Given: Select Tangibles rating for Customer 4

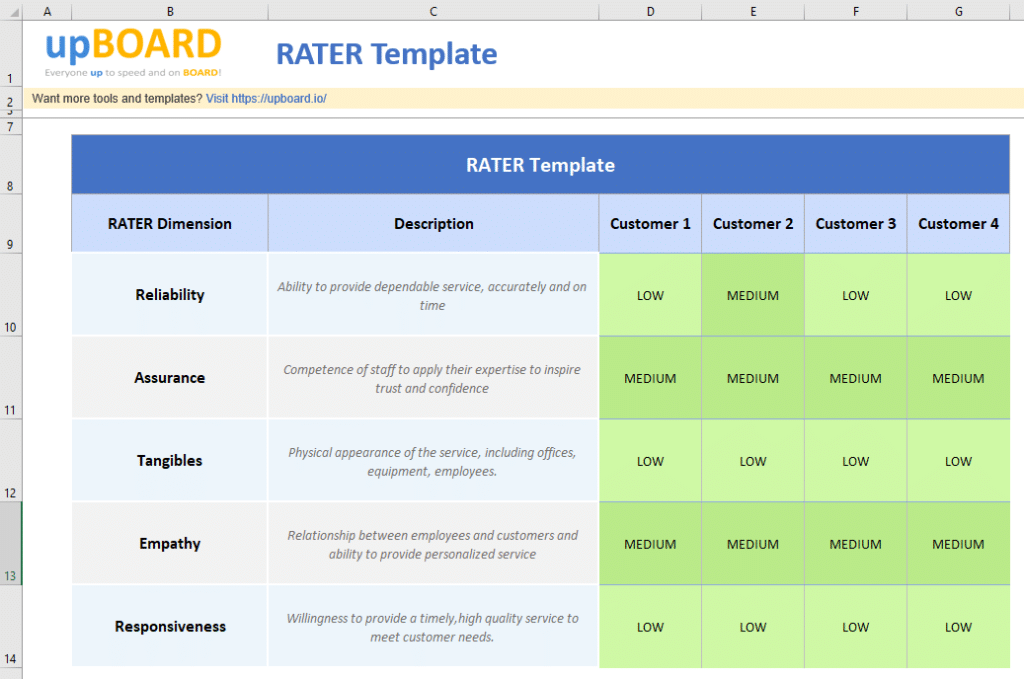Looking at the screenshot, I should click(958, 460).
